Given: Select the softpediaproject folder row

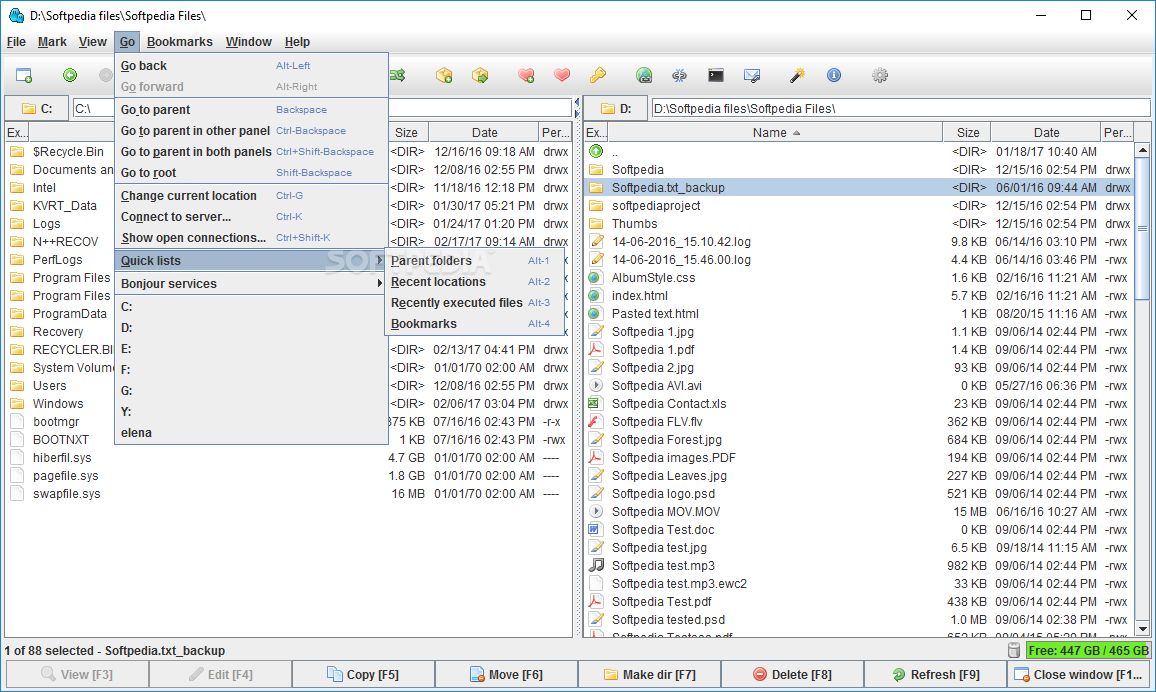Looking at the screenshot, I should (860, 206).
